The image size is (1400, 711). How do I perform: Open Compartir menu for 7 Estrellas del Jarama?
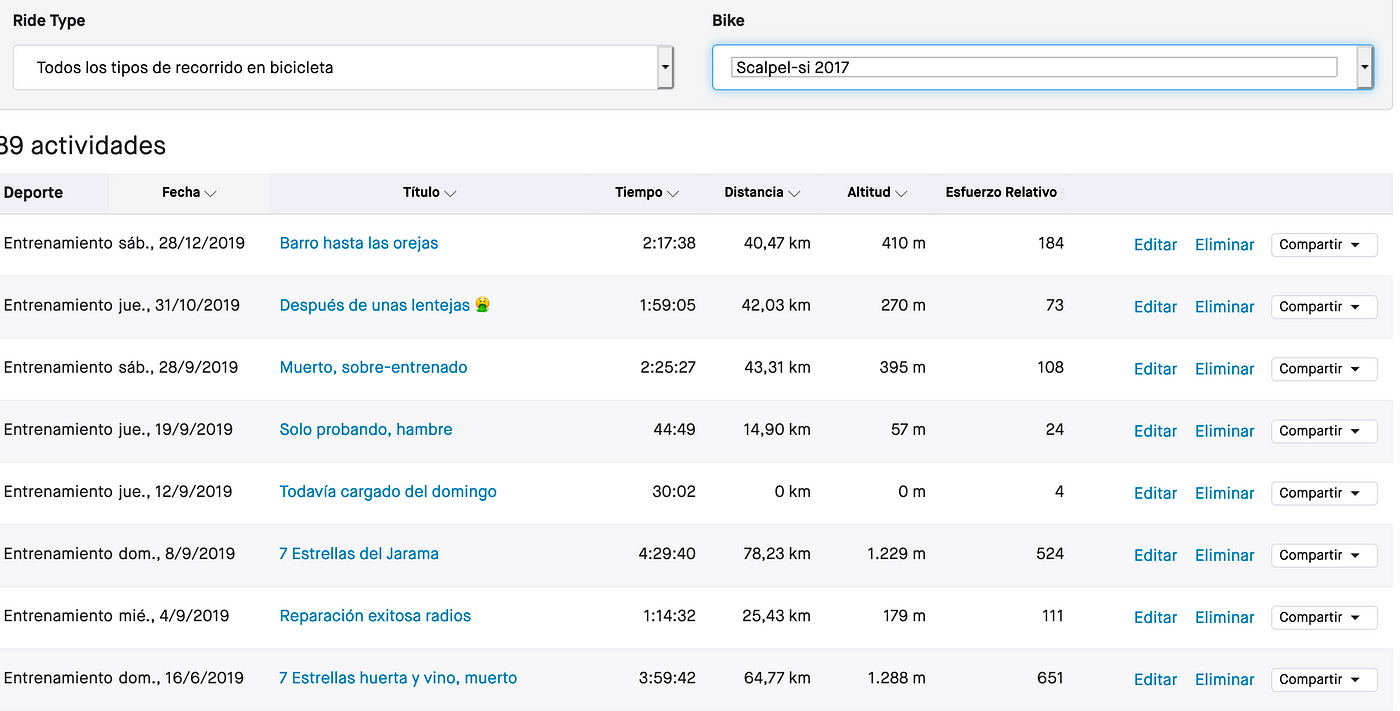tap(1324, 554)
